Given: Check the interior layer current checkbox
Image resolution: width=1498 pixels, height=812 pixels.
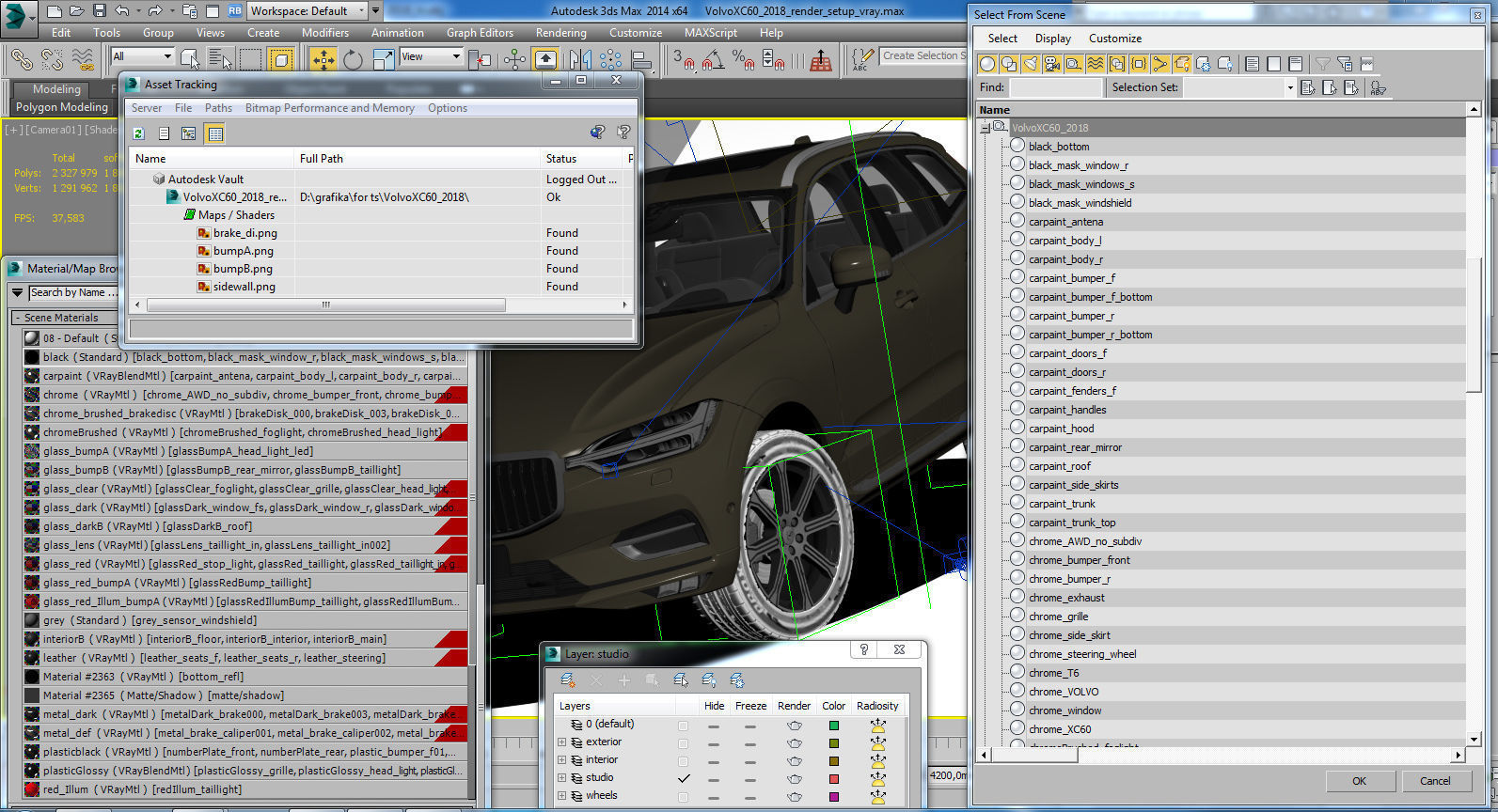Looking at the screenshot, I should click(x=683, y=761).
